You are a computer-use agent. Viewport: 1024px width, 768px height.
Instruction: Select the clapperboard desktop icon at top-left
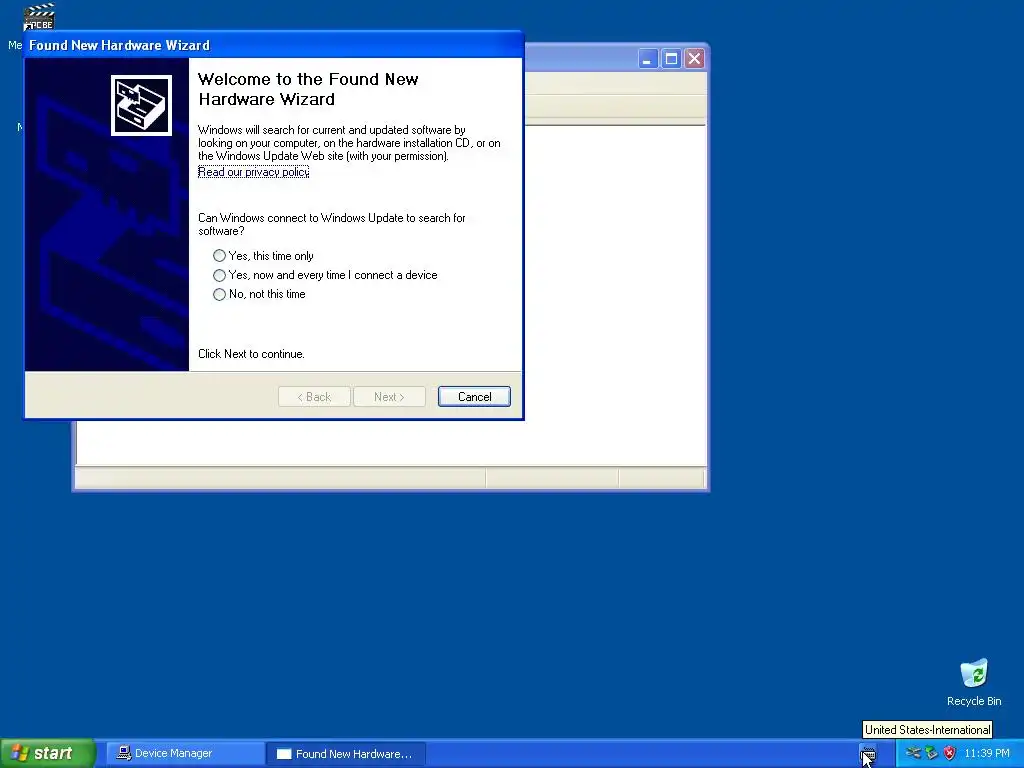pos(39,17)
